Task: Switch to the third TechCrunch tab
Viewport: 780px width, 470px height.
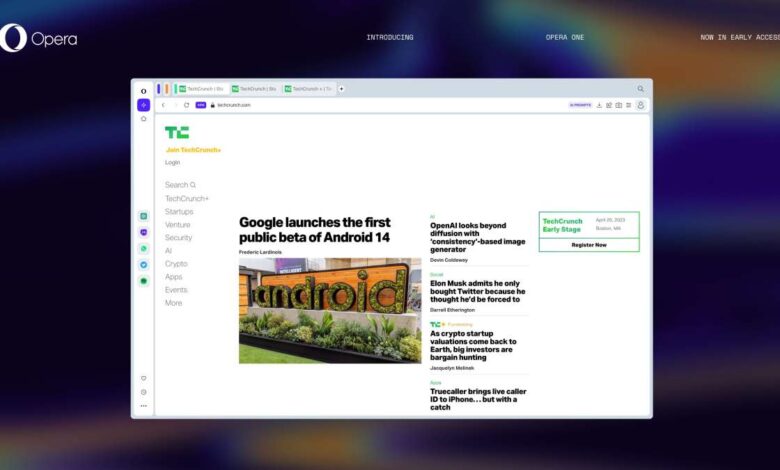Action: (x=308, y=89)
